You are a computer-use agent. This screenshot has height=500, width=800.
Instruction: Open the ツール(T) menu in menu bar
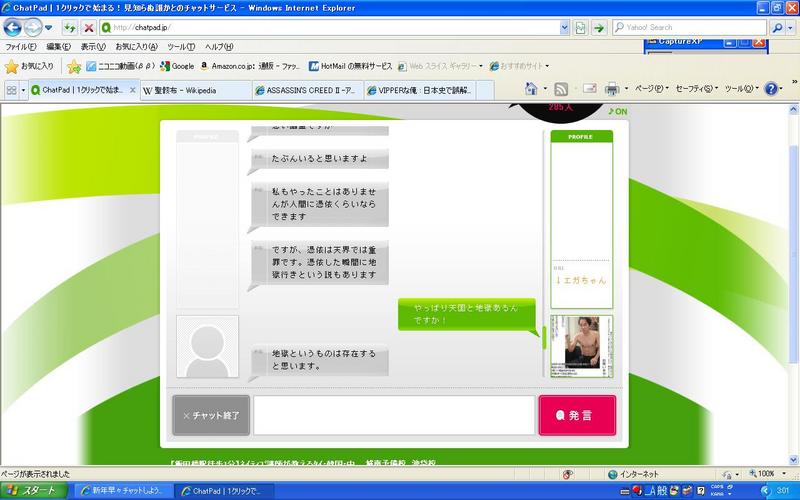pyautogui.click(x=181, y=46)
